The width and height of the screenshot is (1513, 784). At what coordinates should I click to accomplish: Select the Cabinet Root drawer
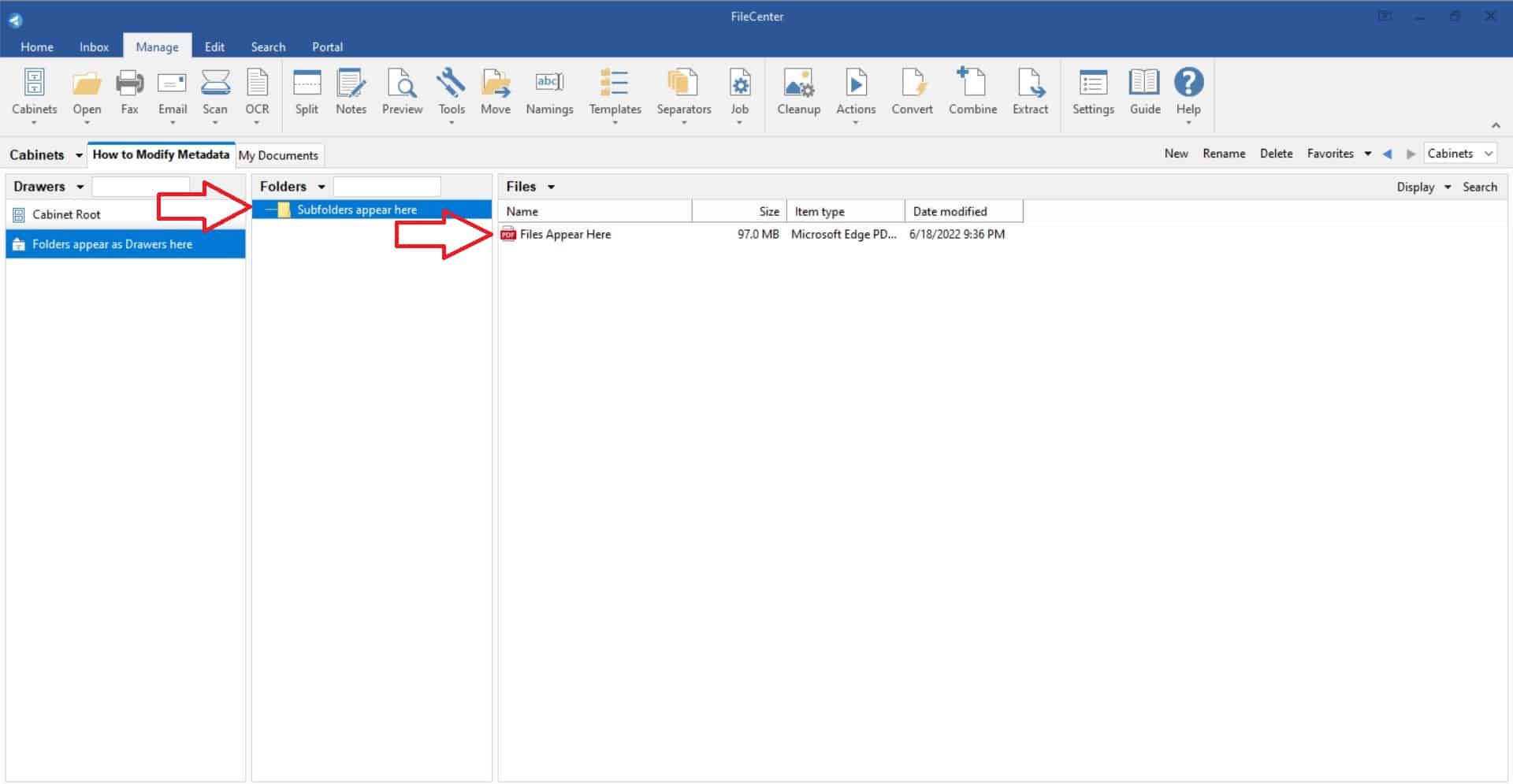pos(125,214)
